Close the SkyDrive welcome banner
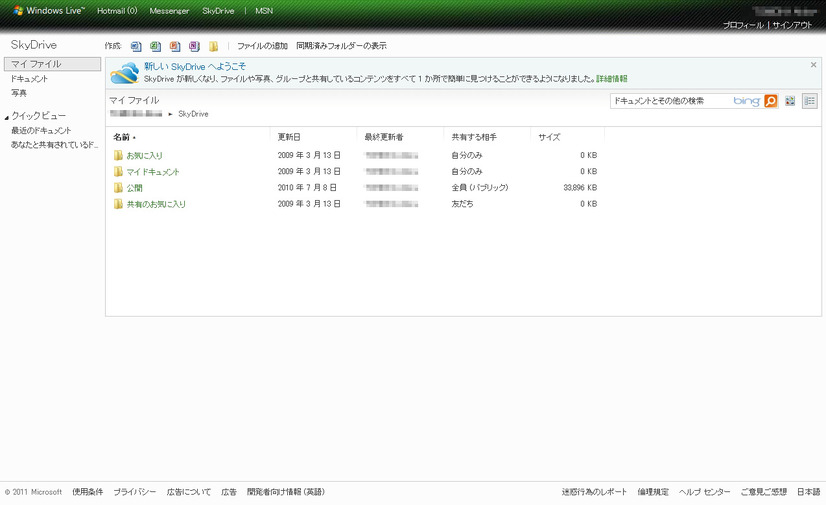Screen dimensions: 826x505 pos(813,65)
